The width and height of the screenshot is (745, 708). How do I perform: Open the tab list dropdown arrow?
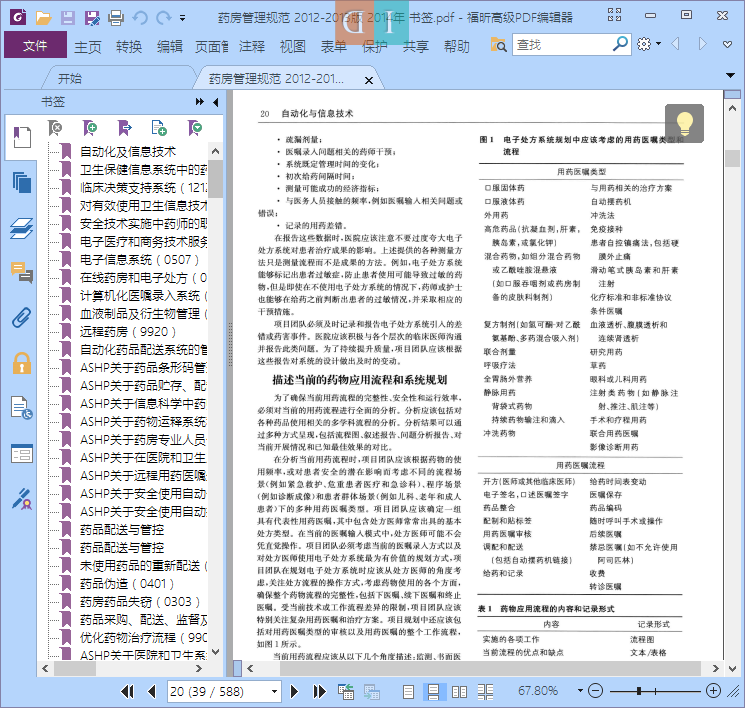point(730,75)
